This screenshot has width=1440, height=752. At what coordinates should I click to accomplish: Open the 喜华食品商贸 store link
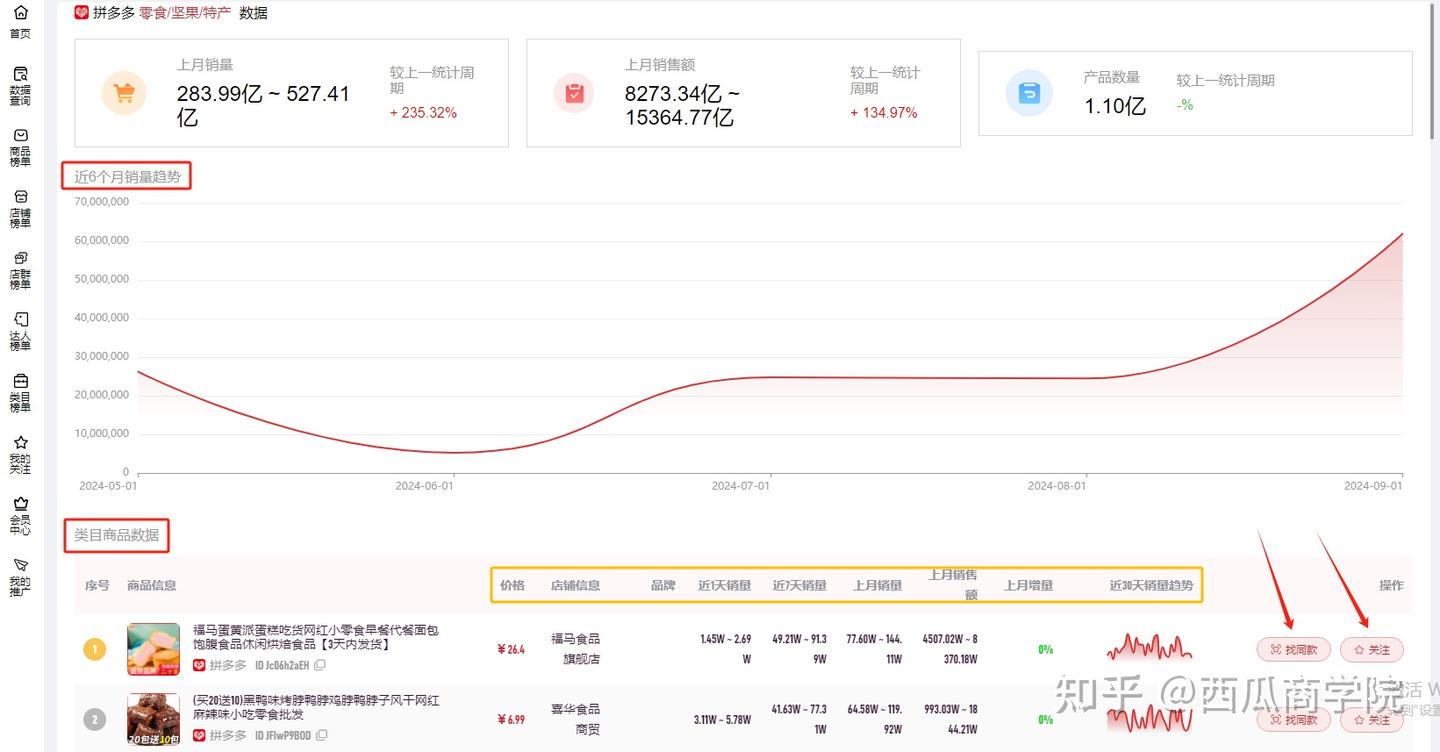pyautogui.click(x=575, y=719)
